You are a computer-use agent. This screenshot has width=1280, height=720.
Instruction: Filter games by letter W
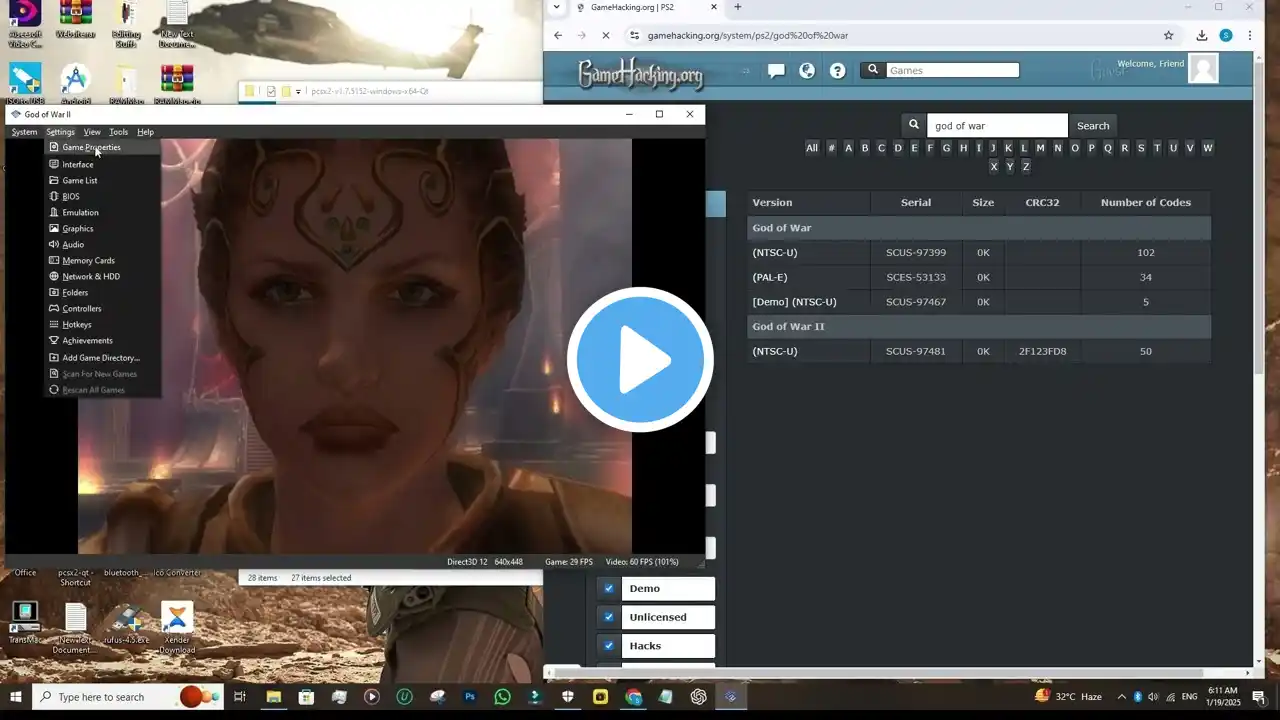tap(1207, 148)
